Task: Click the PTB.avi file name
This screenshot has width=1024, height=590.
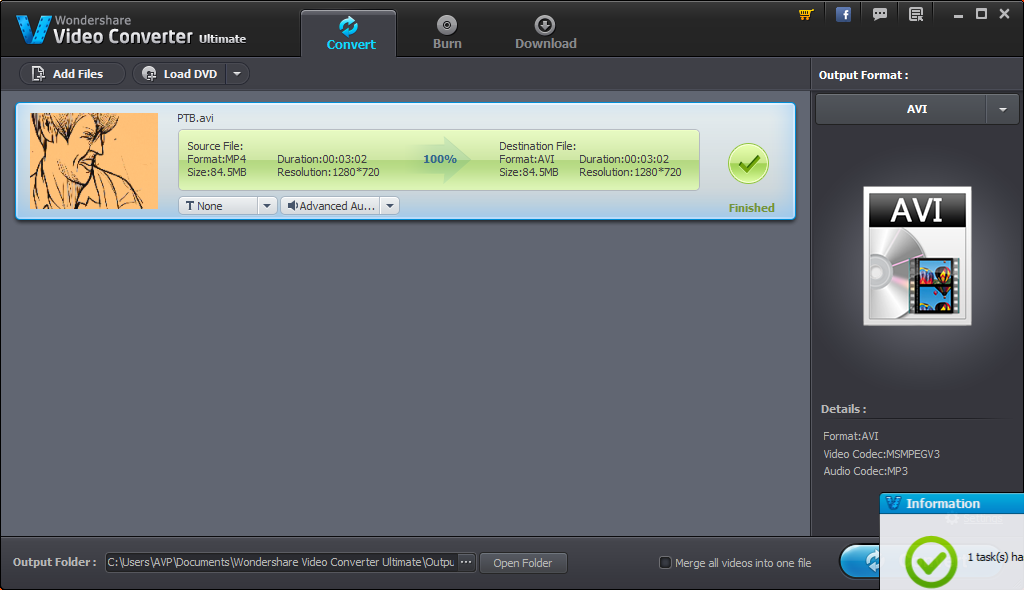Action: tap(195, 118)
